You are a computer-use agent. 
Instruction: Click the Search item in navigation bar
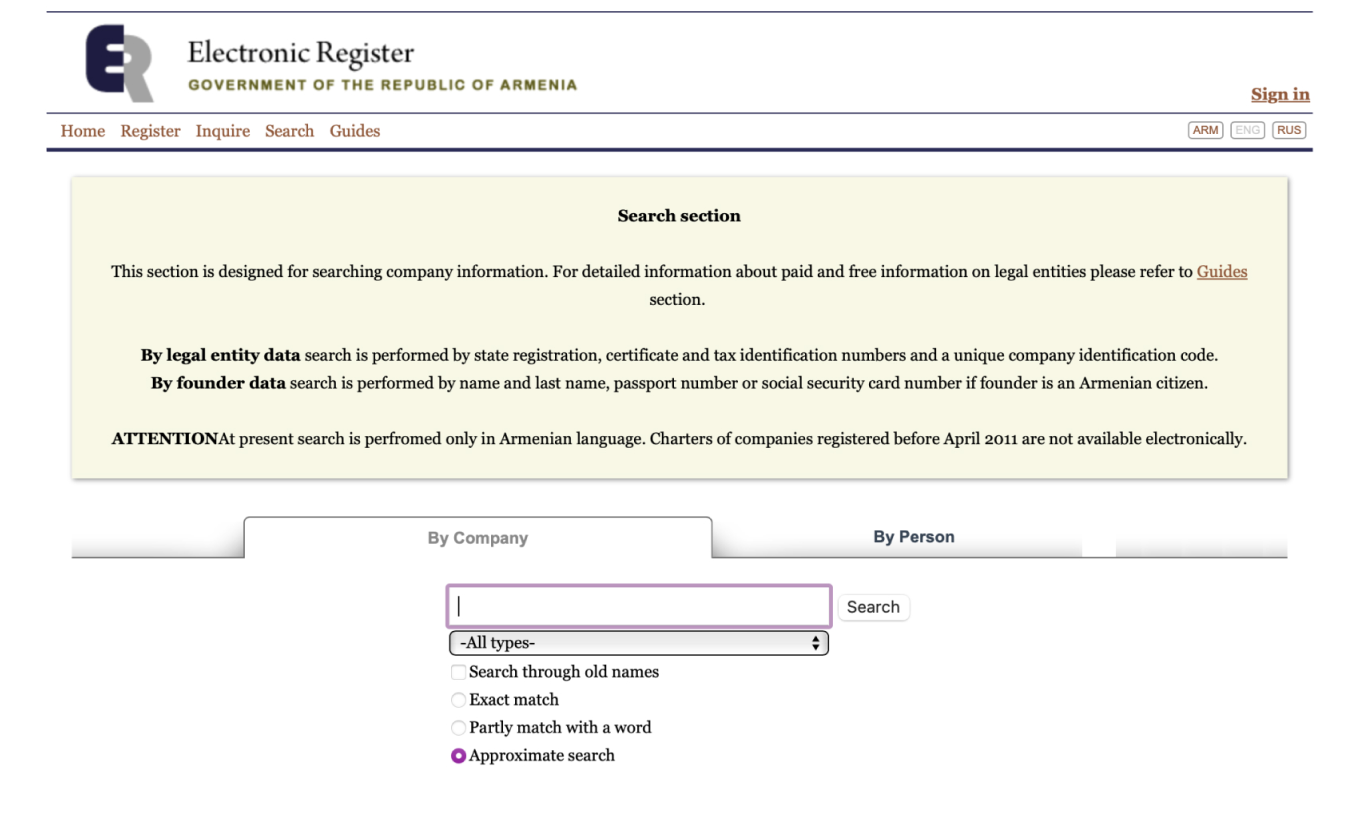289,131
